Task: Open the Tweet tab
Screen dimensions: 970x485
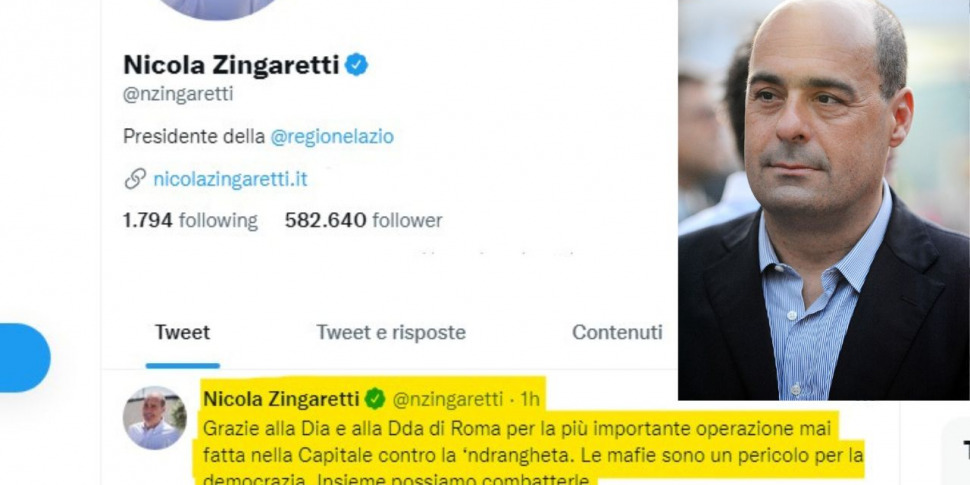Action: (182, 332)
